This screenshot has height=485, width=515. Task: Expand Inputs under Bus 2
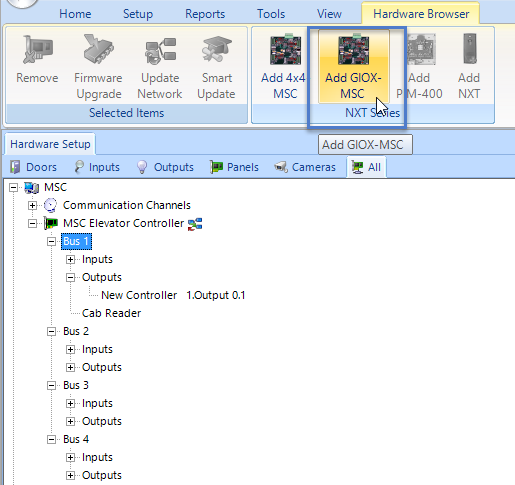click(x=70, y=349)
